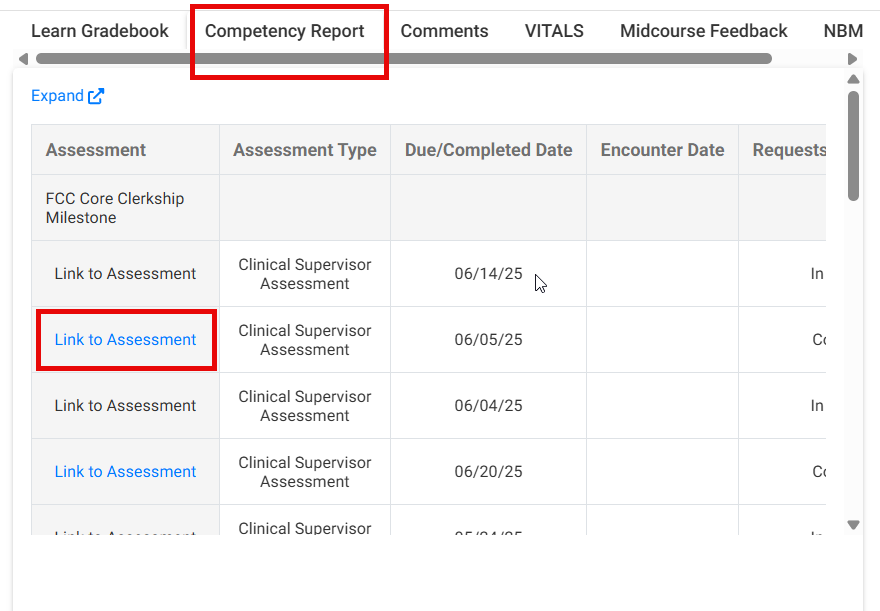Click the tab bar left scroll arrow
Screen dimensions: 880x611
(x=24, y=59)
